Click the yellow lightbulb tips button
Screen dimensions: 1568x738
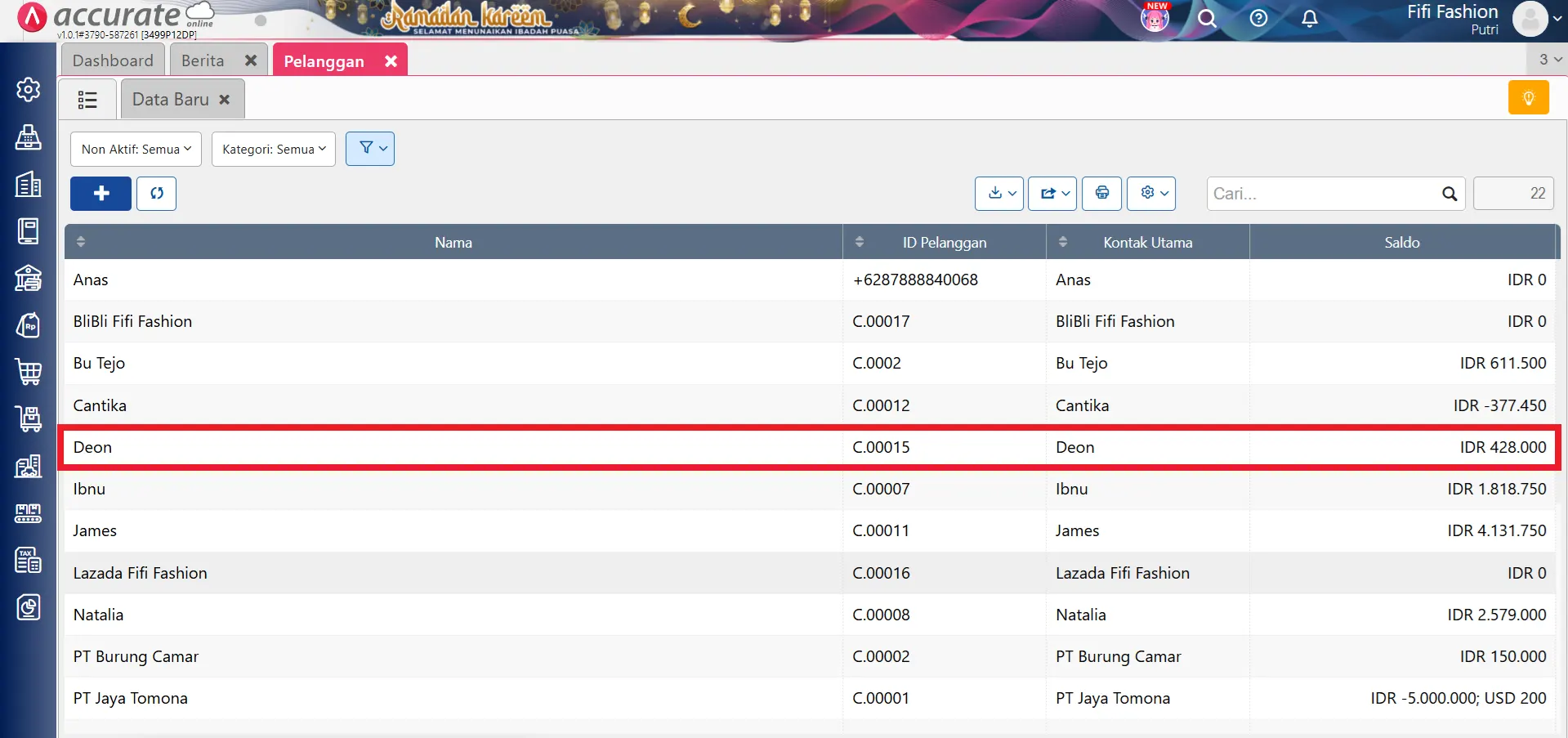1528,98
